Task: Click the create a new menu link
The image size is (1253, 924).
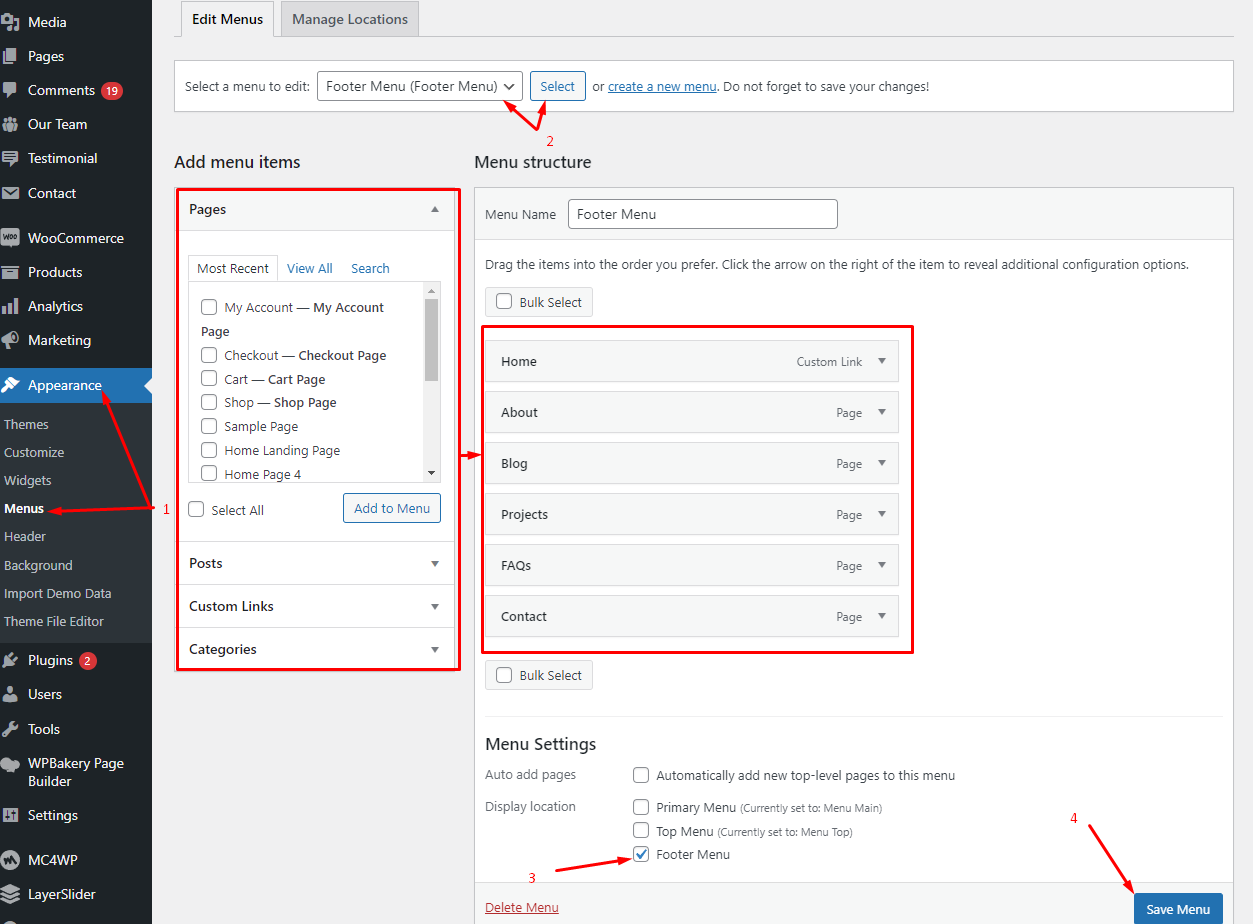Action: point(662,86)
